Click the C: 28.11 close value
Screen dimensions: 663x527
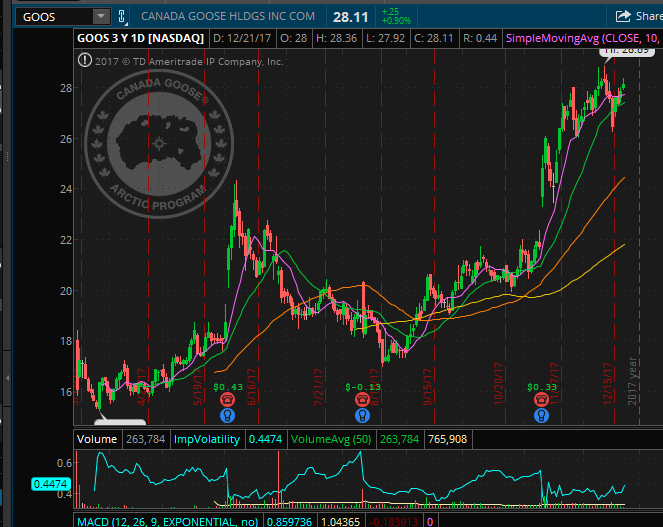coord(434,38)
